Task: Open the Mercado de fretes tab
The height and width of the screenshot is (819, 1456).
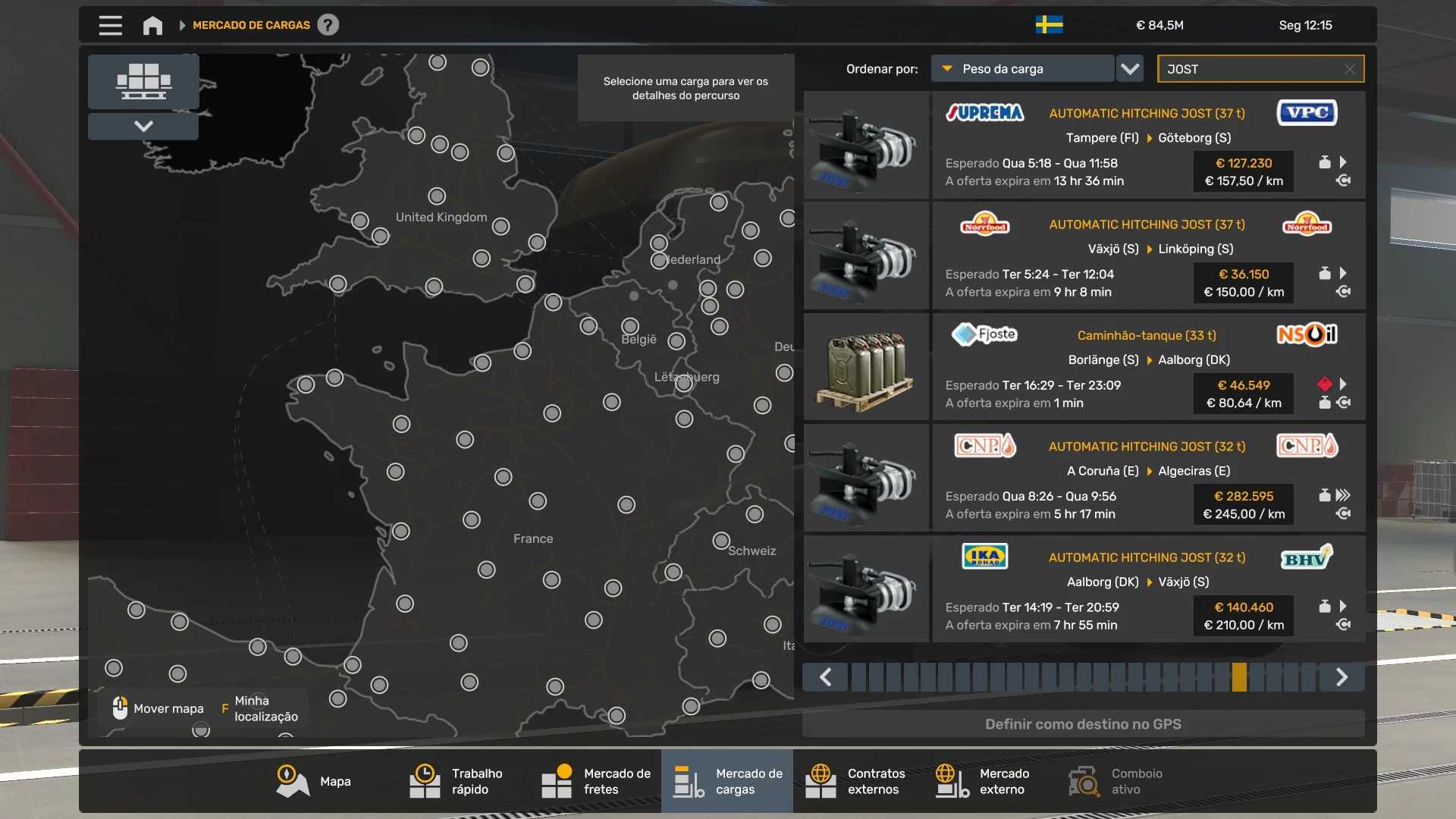Action: pos(596,781)
